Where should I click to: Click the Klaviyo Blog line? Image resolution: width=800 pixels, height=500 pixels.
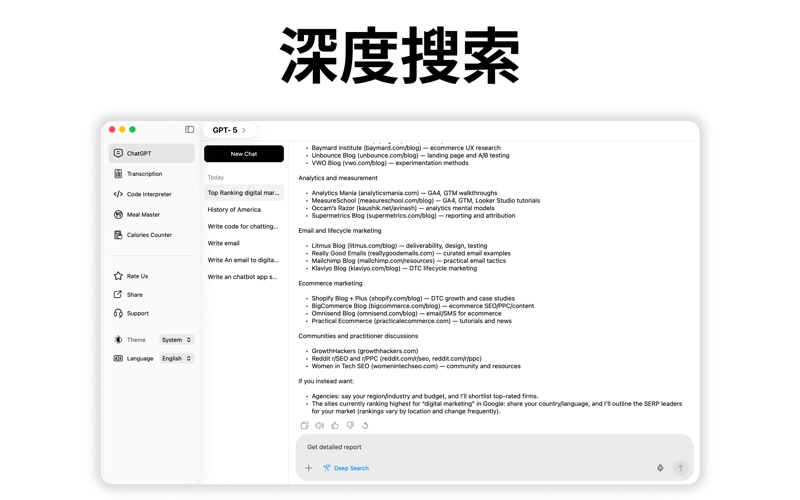[394, 268]
